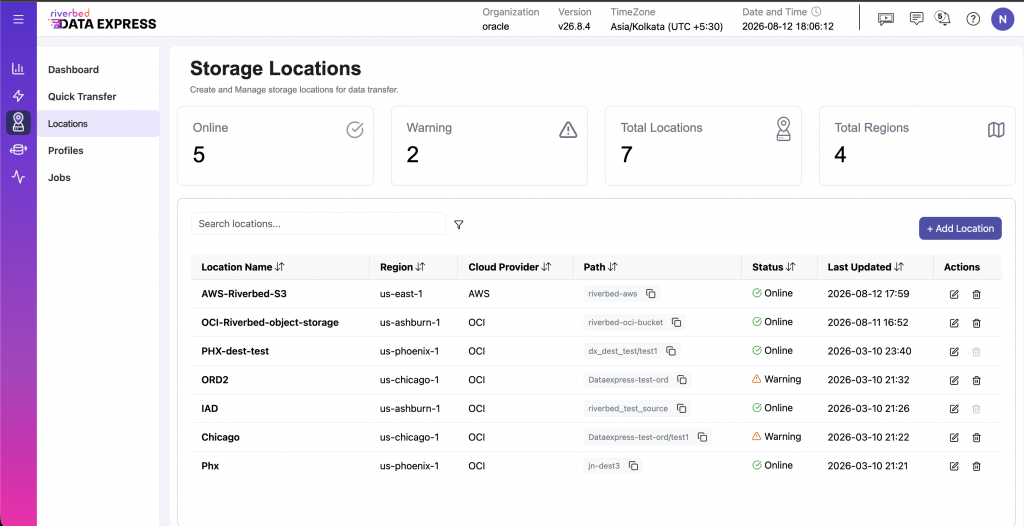Open Jobs in side menu
The image size is (1024, 526).
point(98,178)
